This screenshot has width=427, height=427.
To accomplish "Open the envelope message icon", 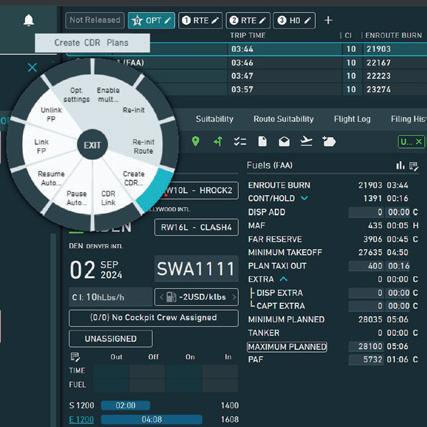I will pos(284,142).
